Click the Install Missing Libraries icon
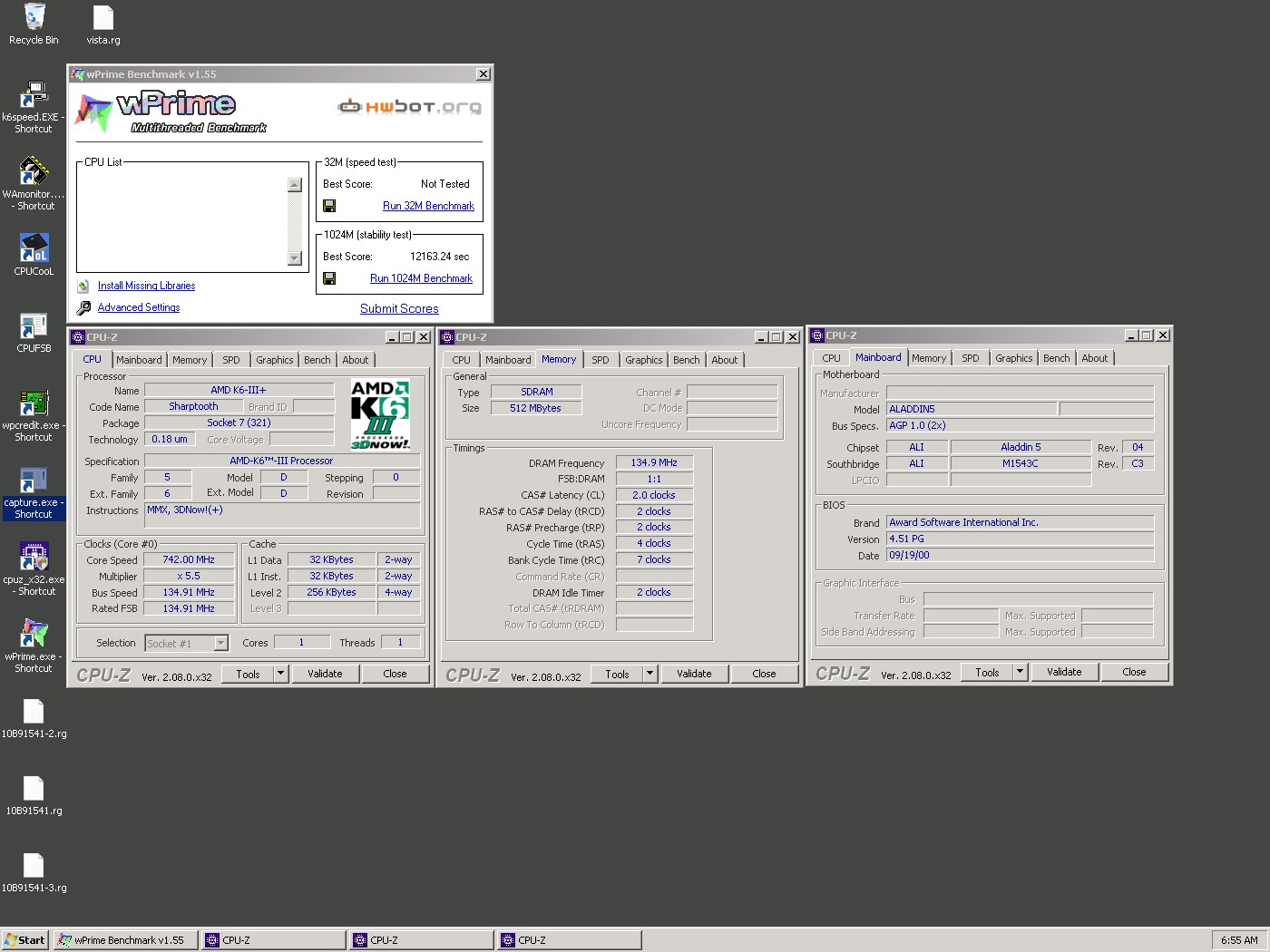 click(83, 286)
